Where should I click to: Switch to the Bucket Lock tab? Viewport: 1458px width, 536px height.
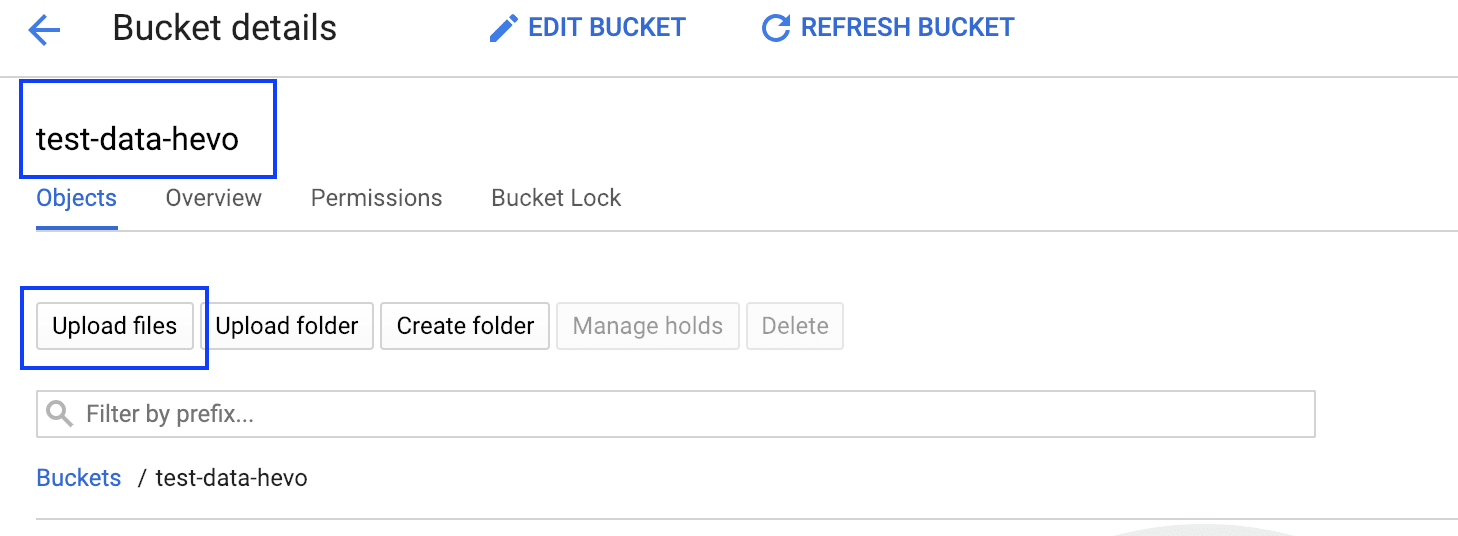pyautogui.click(x=556, y=198)
